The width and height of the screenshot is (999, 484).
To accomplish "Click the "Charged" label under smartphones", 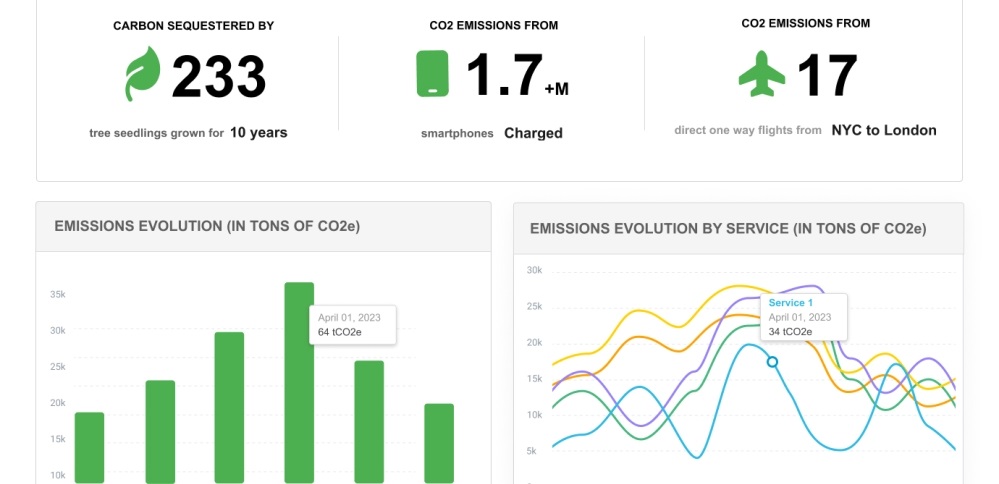I will 533,133.
